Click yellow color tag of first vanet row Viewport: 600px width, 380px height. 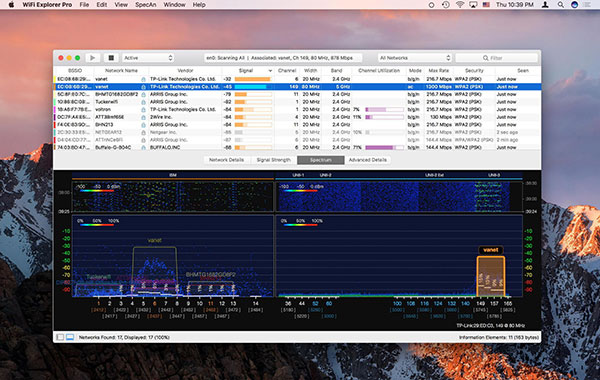pos(55,79)
